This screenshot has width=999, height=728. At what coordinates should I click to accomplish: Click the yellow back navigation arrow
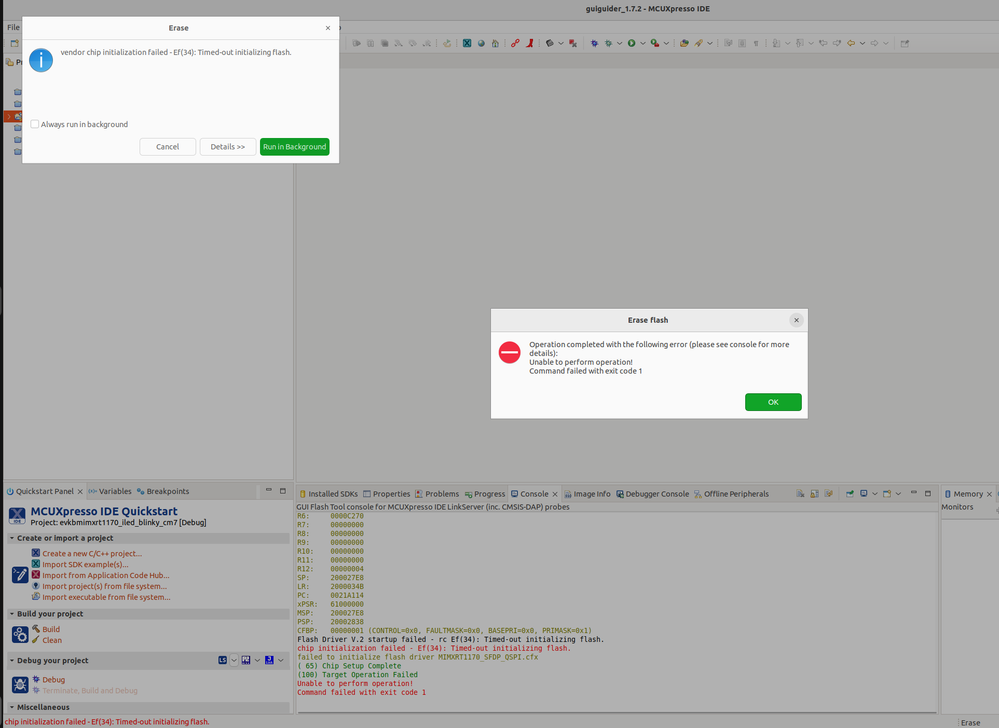[851, 43]
